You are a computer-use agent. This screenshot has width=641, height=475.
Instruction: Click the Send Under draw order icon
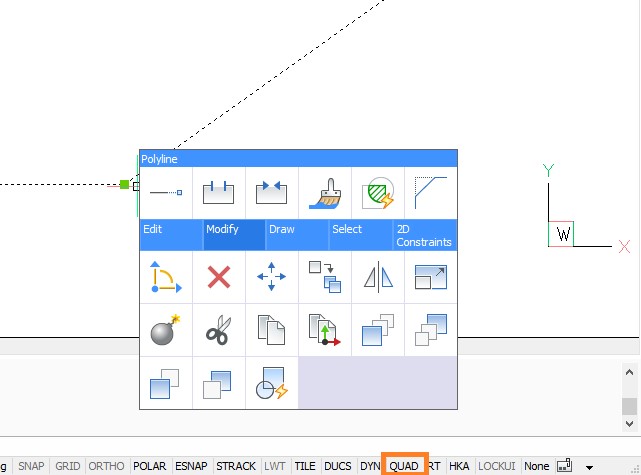click(219, 383)
